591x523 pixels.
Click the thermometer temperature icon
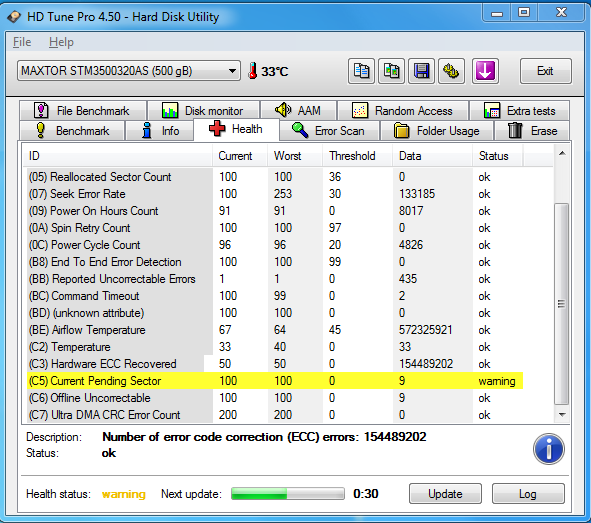pyautogui.click(x=253, y=70)
